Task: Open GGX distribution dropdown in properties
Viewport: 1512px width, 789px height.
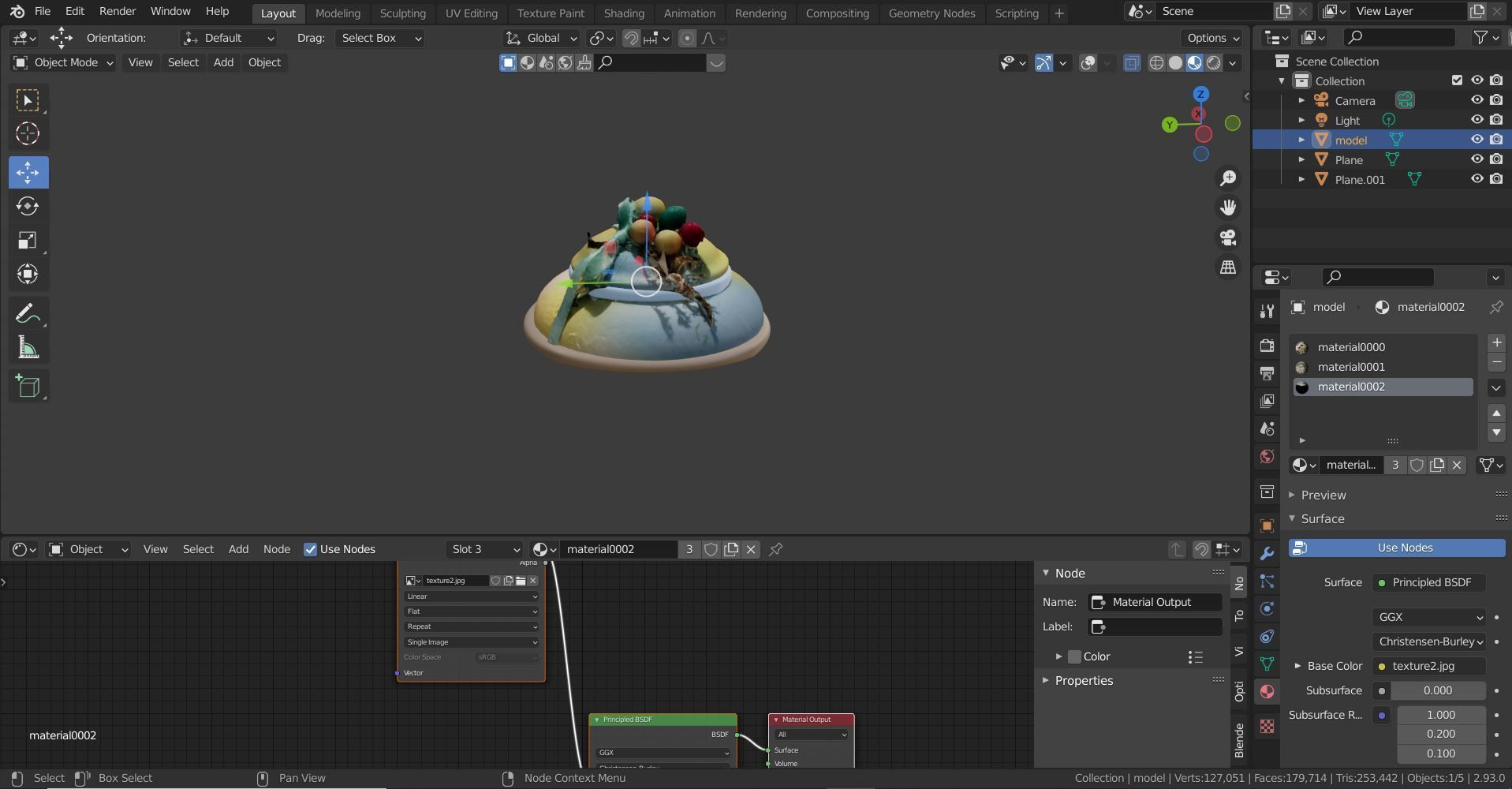Action: pos(1429,617)
